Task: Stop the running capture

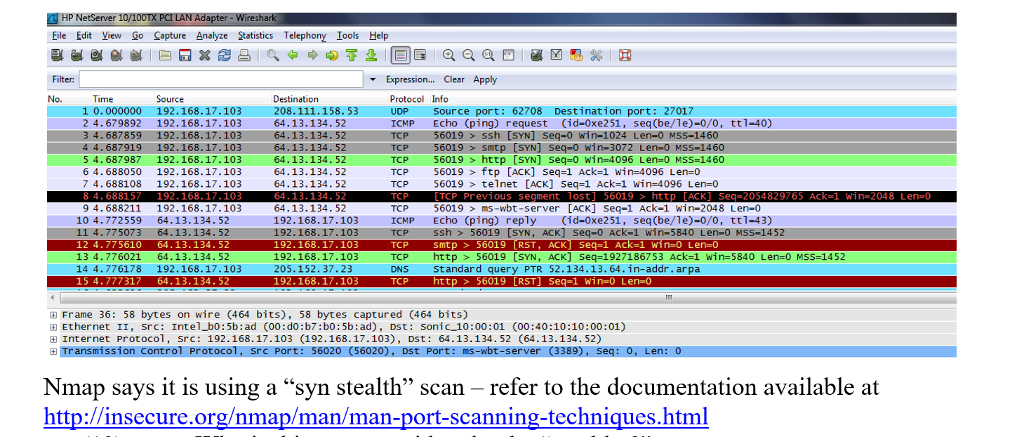Action: (x=116, y=56)
